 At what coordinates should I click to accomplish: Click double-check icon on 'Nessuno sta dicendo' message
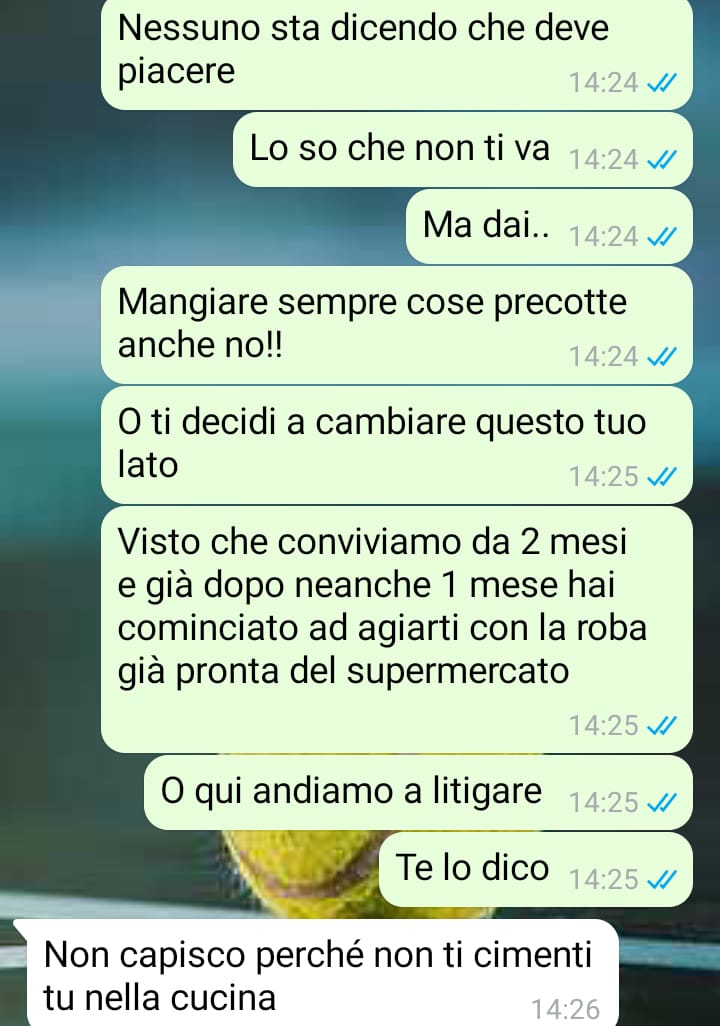[661, 82]
